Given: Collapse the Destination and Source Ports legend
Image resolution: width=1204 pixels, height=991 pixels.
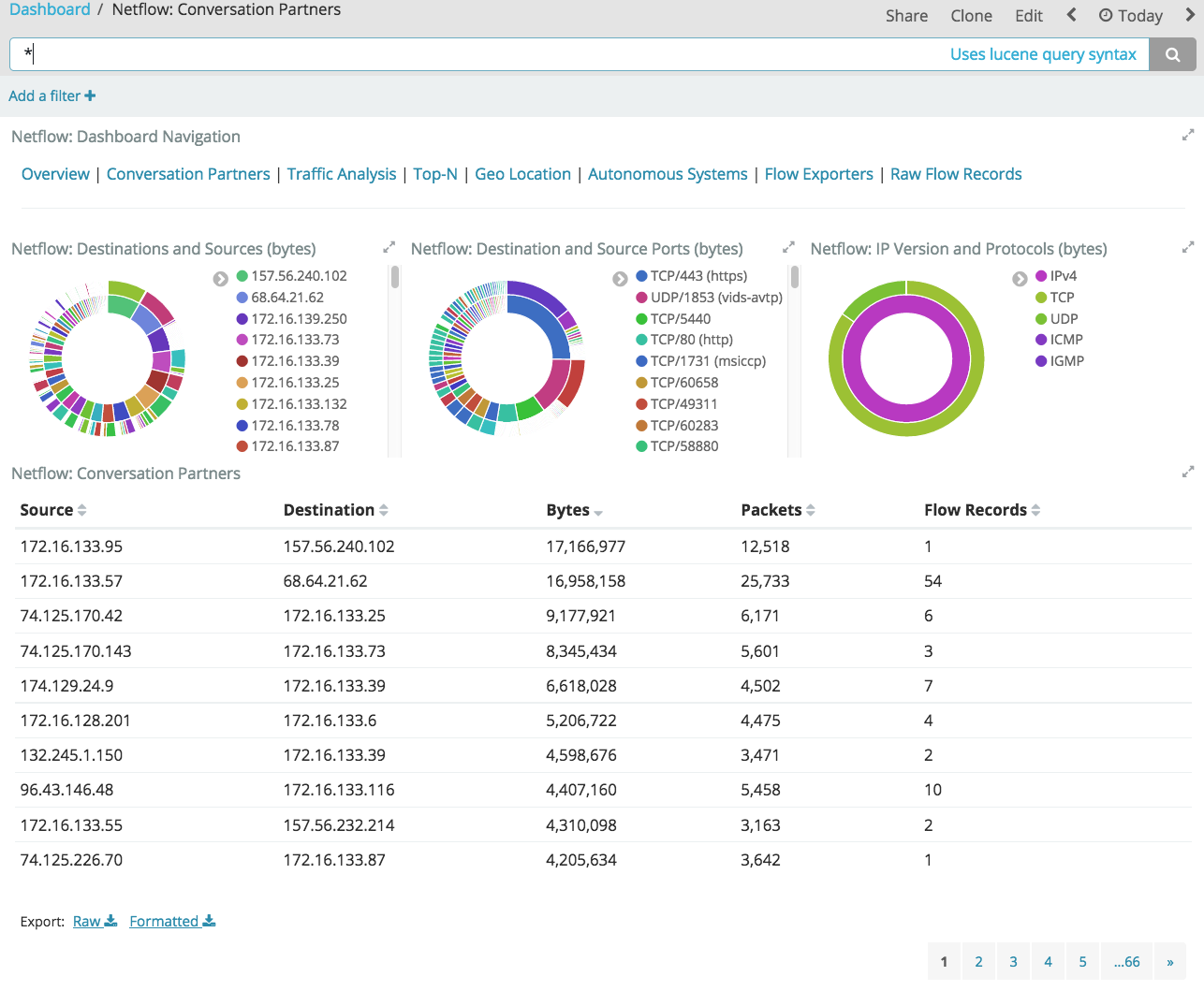Looking at the screenshot, I should click(x=620, y=278).
